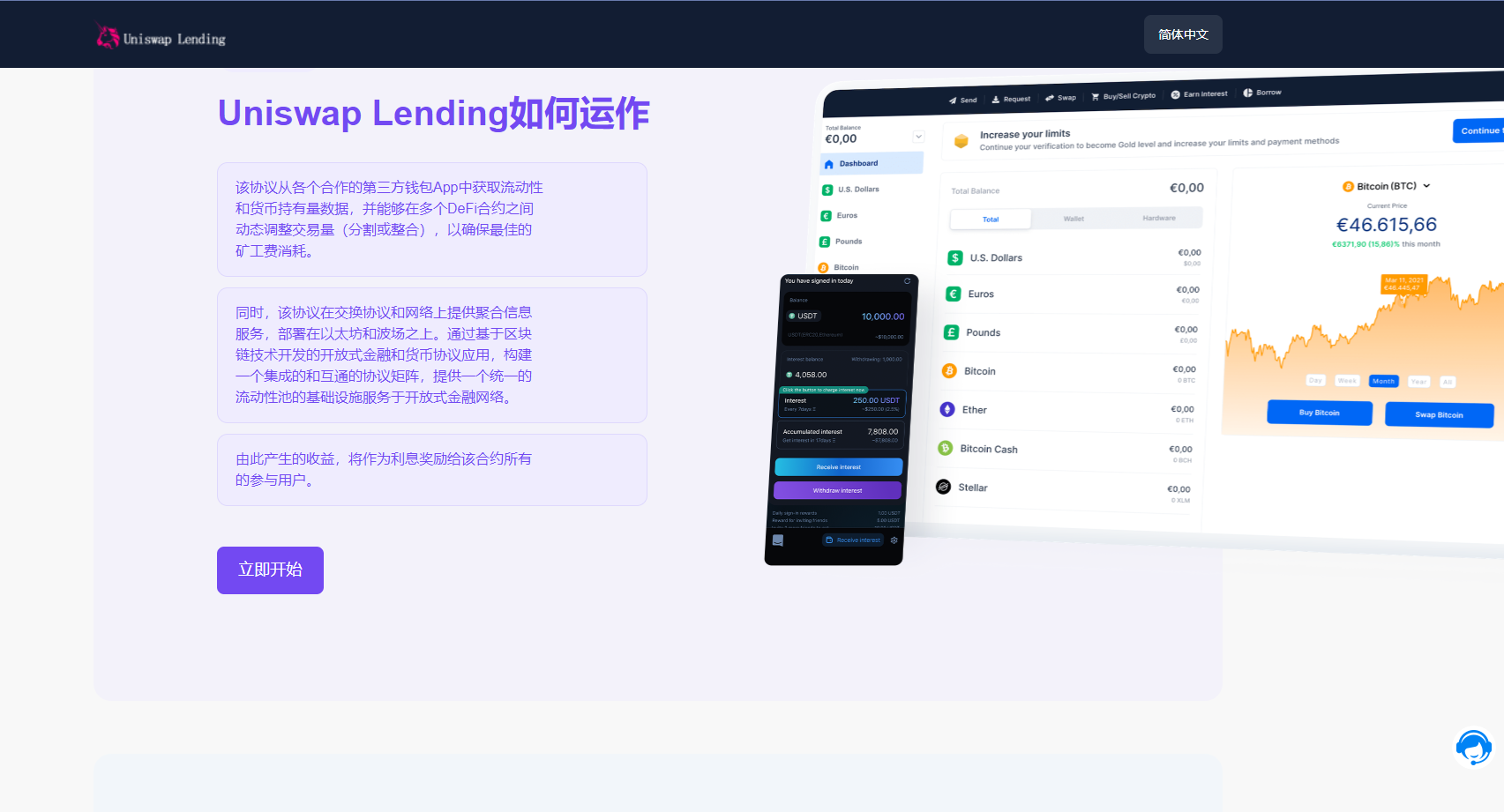Click the Dashboard home icon in the sidebar
The image size is (1504, 812).
click(x=828, y=163)
